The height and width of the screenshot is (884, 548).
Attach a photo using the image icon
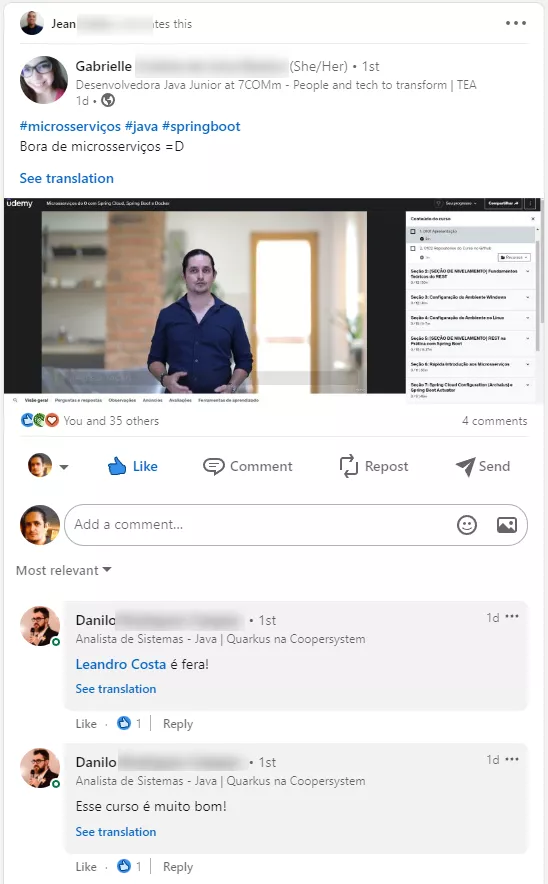(x=507, y=525)
